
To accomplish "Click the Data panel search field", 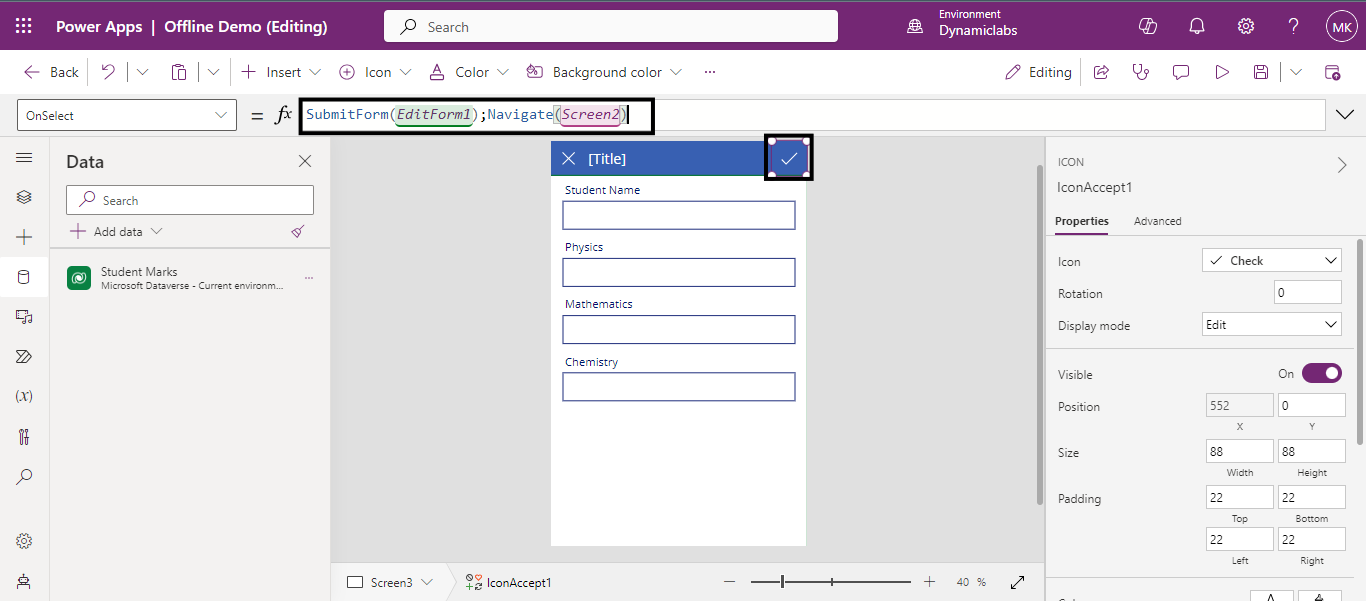I will 190,201.
